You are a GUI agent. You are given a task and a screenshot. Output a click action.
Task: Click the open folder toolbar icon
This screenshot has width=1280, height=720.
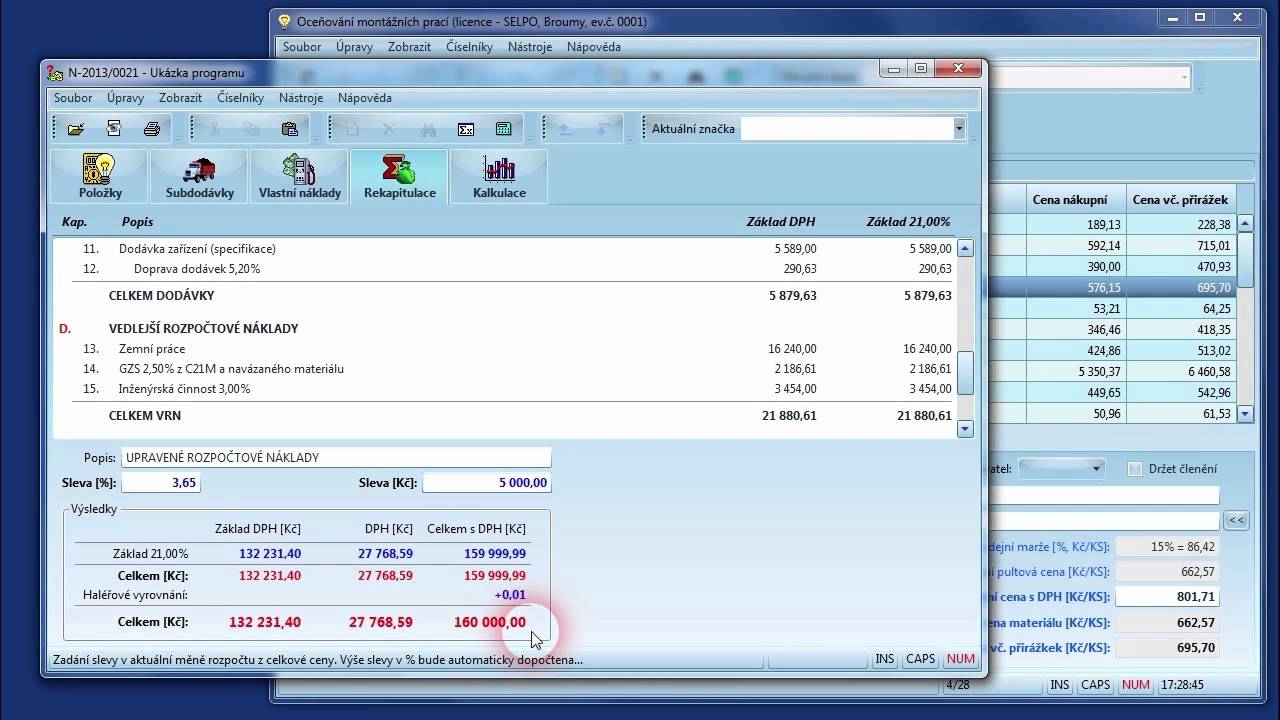75,129
